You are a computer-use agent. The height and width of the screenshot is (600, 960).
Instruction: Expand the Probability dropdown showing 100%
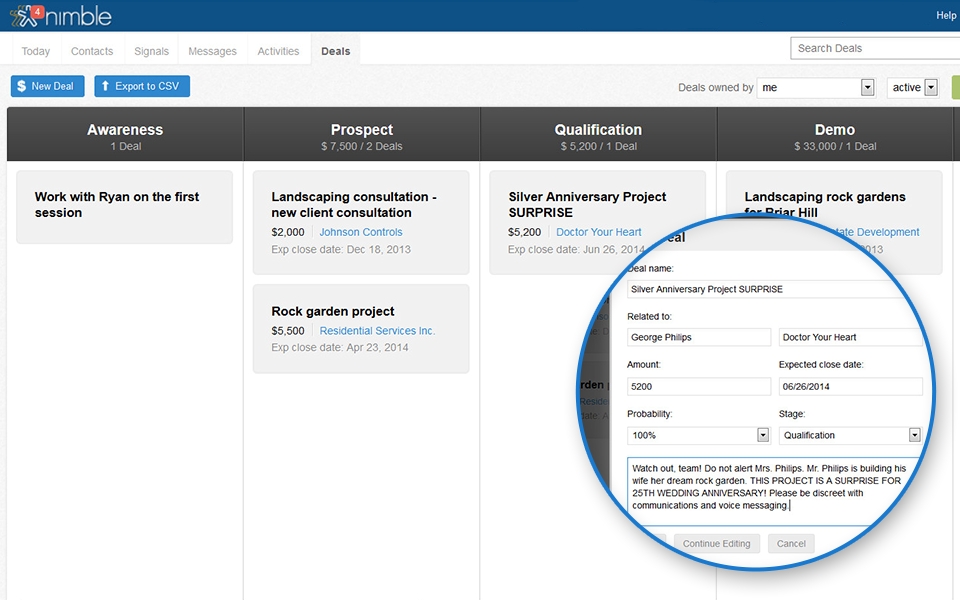pyautogui.click(x=762, y=435)
